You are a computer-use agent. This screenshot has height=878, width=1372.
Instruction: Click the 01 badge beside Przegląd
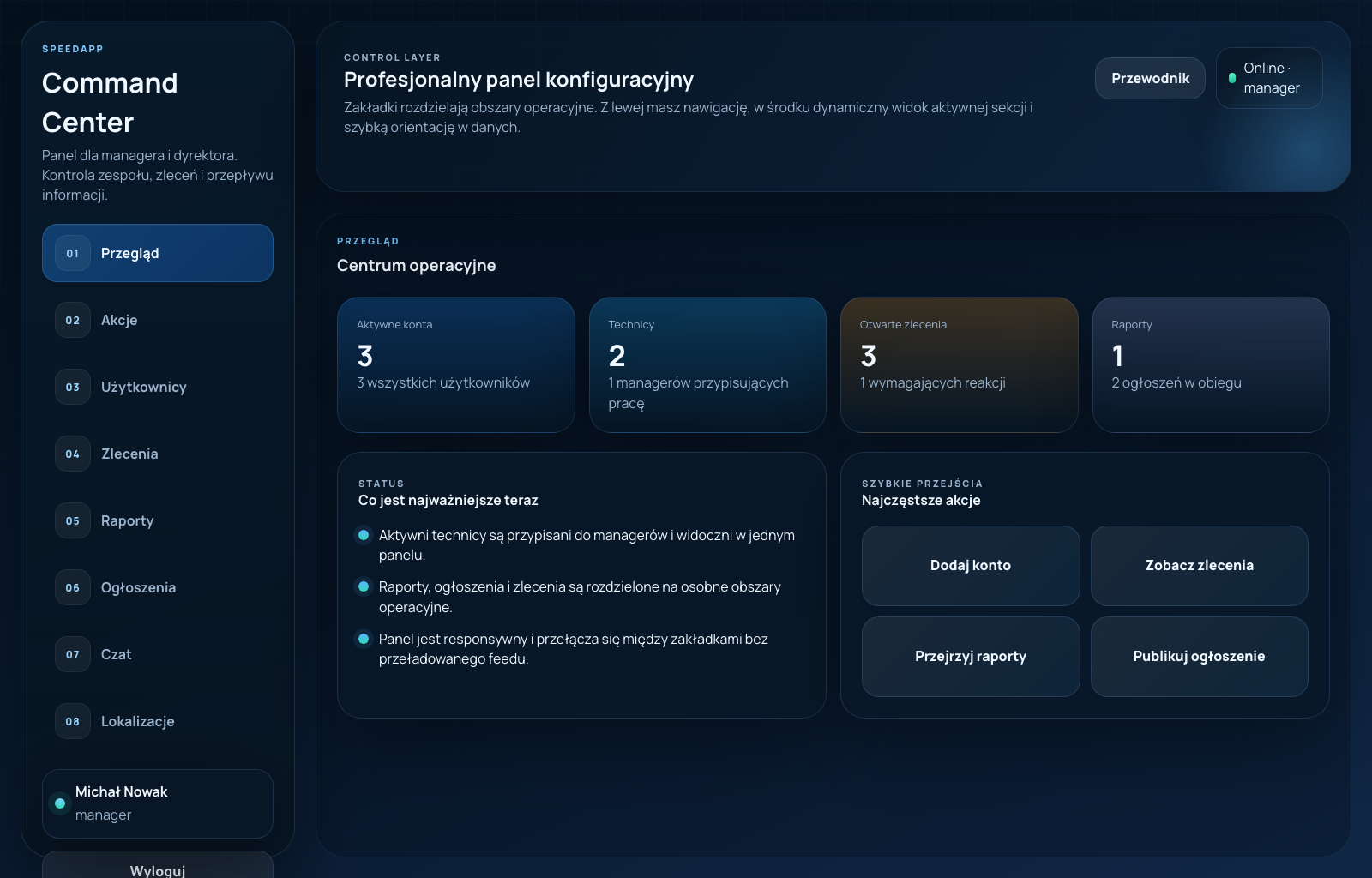[72, 253]
